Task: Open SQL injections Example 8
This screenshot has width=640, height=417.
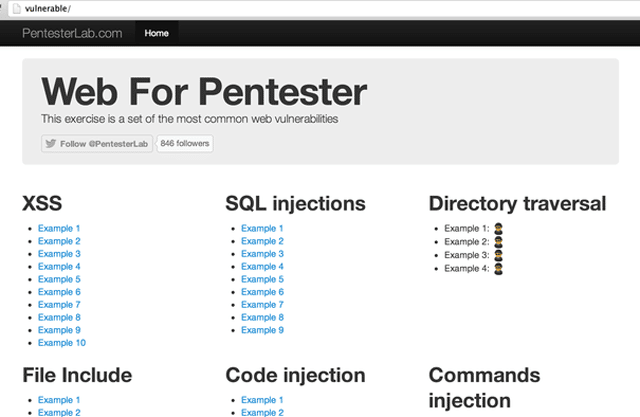Action: 262,317
